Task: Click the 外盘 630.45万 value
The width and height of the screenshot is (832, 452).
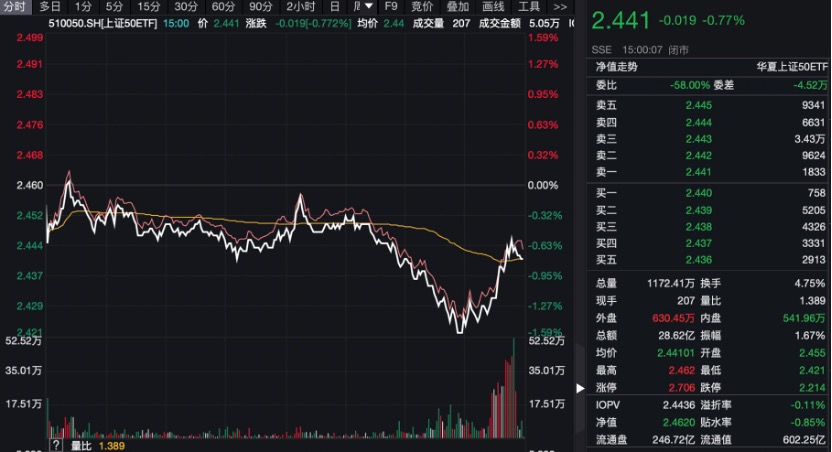Action: [x=673, y=318]
